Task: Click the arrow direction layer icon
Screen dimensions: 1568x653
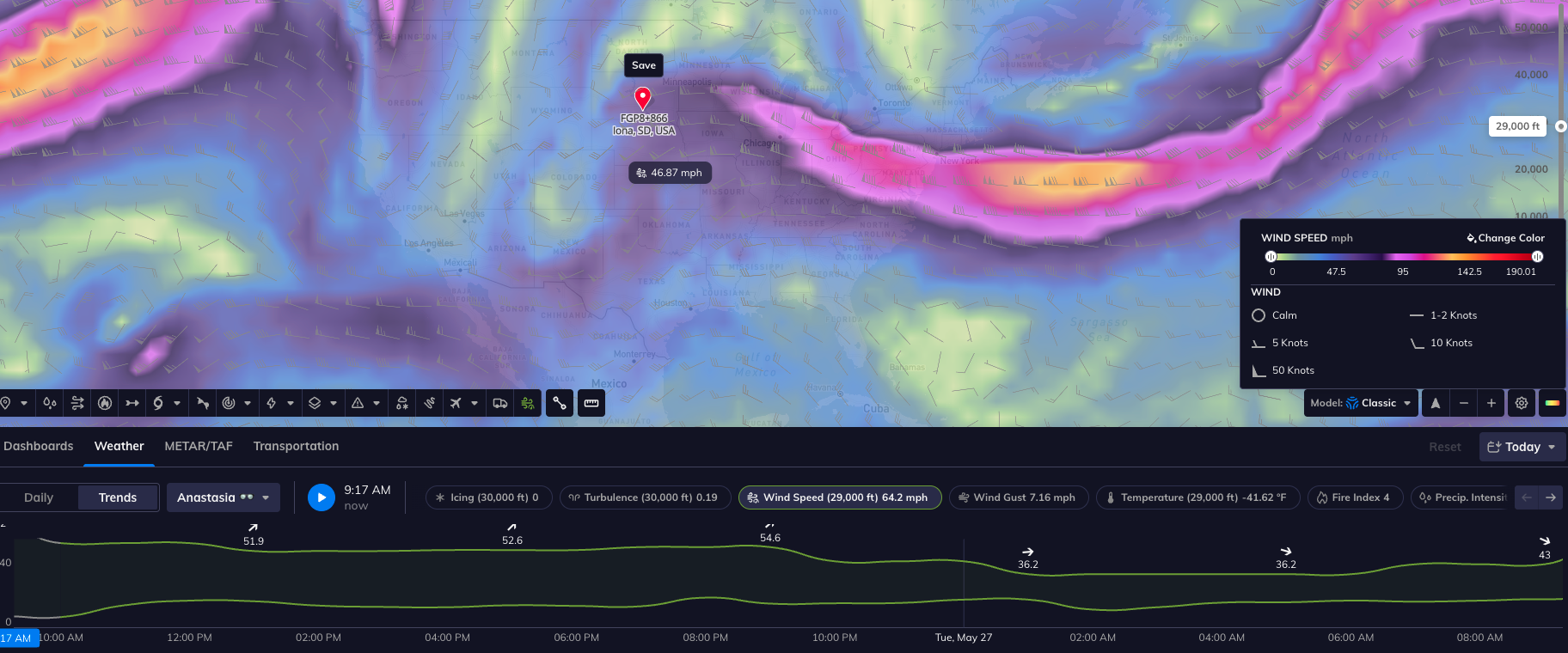Action: pos(132,403)
